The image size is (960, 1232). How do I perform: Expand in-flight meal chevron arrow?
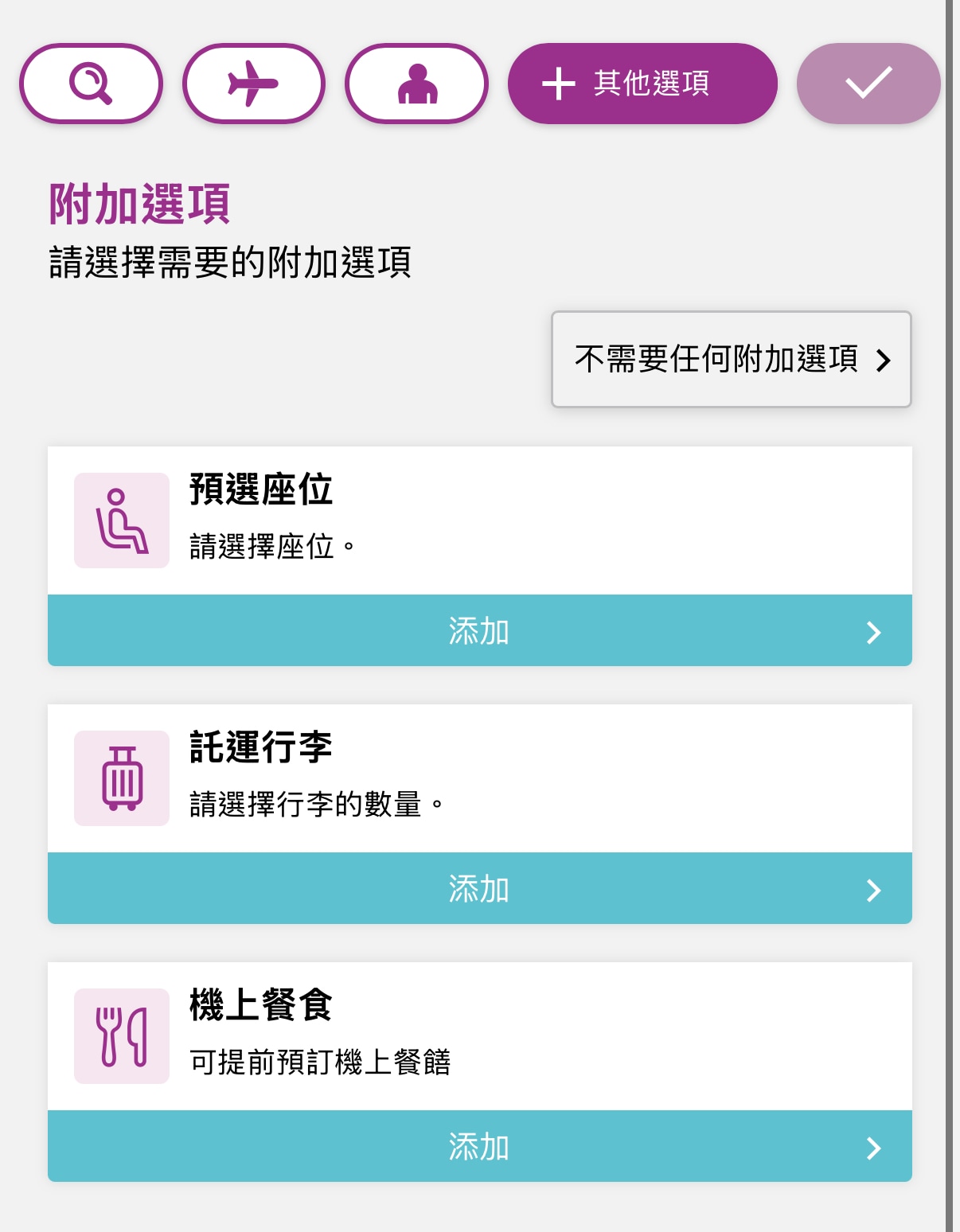click(873, 1148)
